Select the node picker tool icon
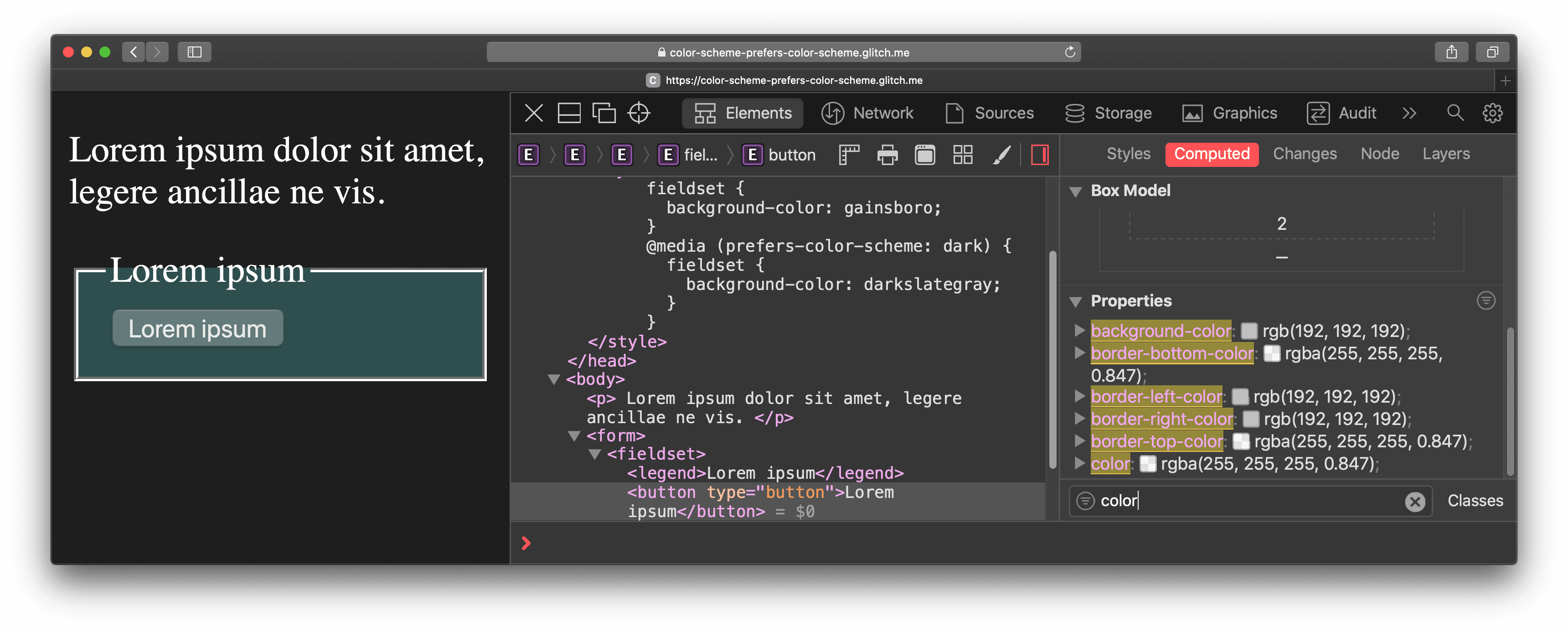1568x632 pixels. (641, 112)
